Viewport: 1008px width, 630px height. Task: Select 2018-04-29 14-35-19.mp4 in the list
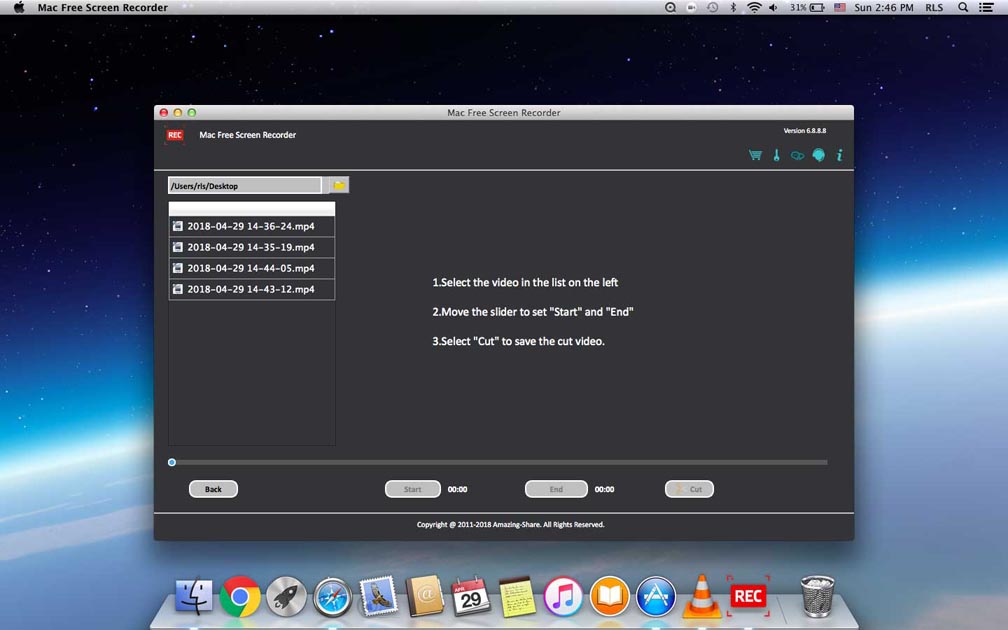[251, 247]
